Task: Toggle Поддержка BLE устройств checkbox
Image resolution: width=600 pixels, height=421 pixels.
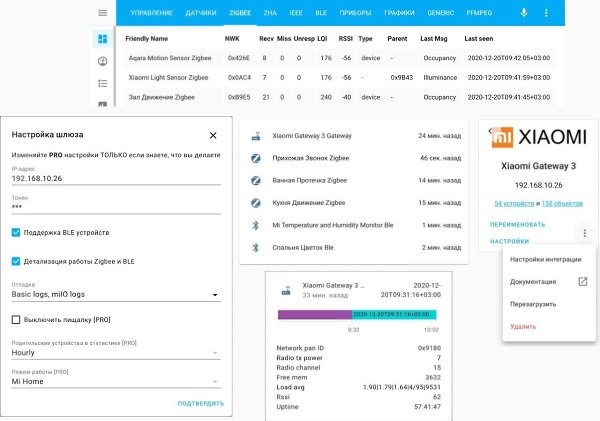Action: (16, 232)
